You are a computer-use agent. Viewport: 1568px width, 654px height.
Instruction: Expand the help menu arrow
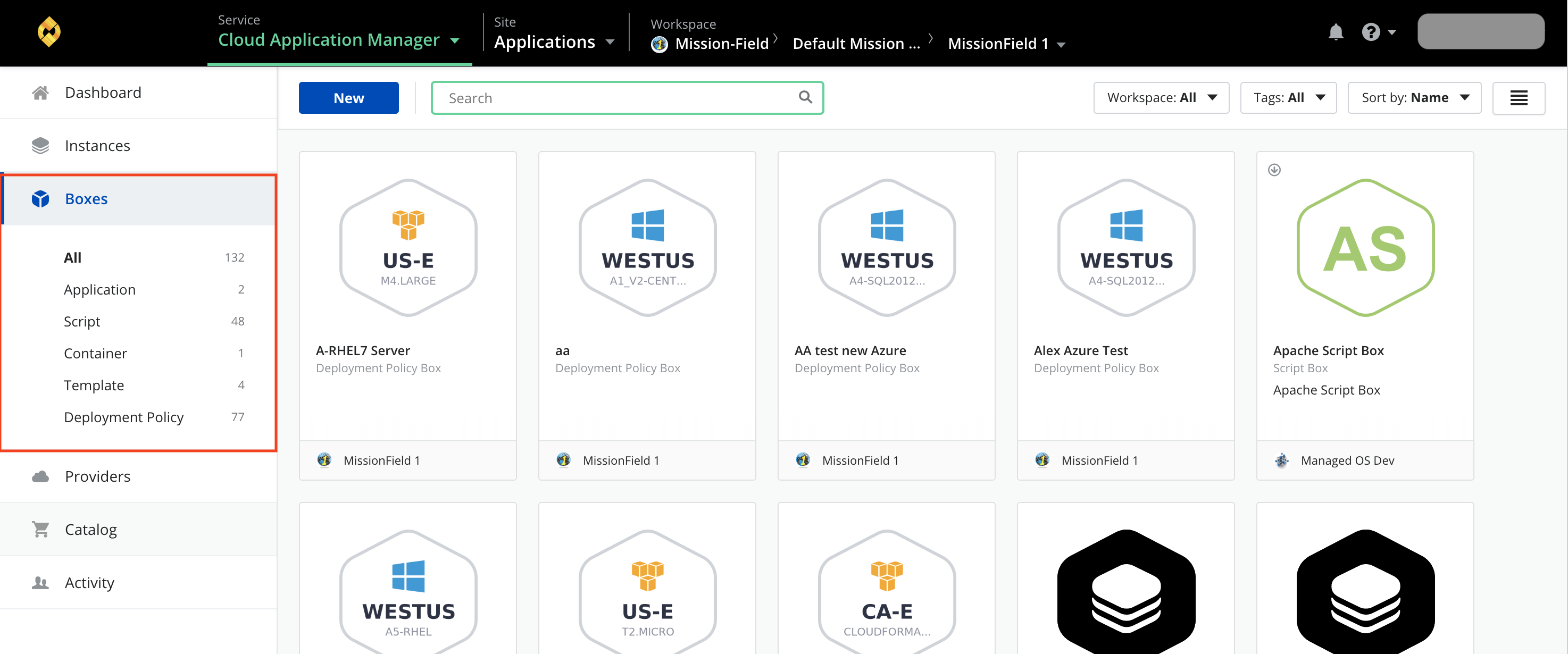(1392, 33)
